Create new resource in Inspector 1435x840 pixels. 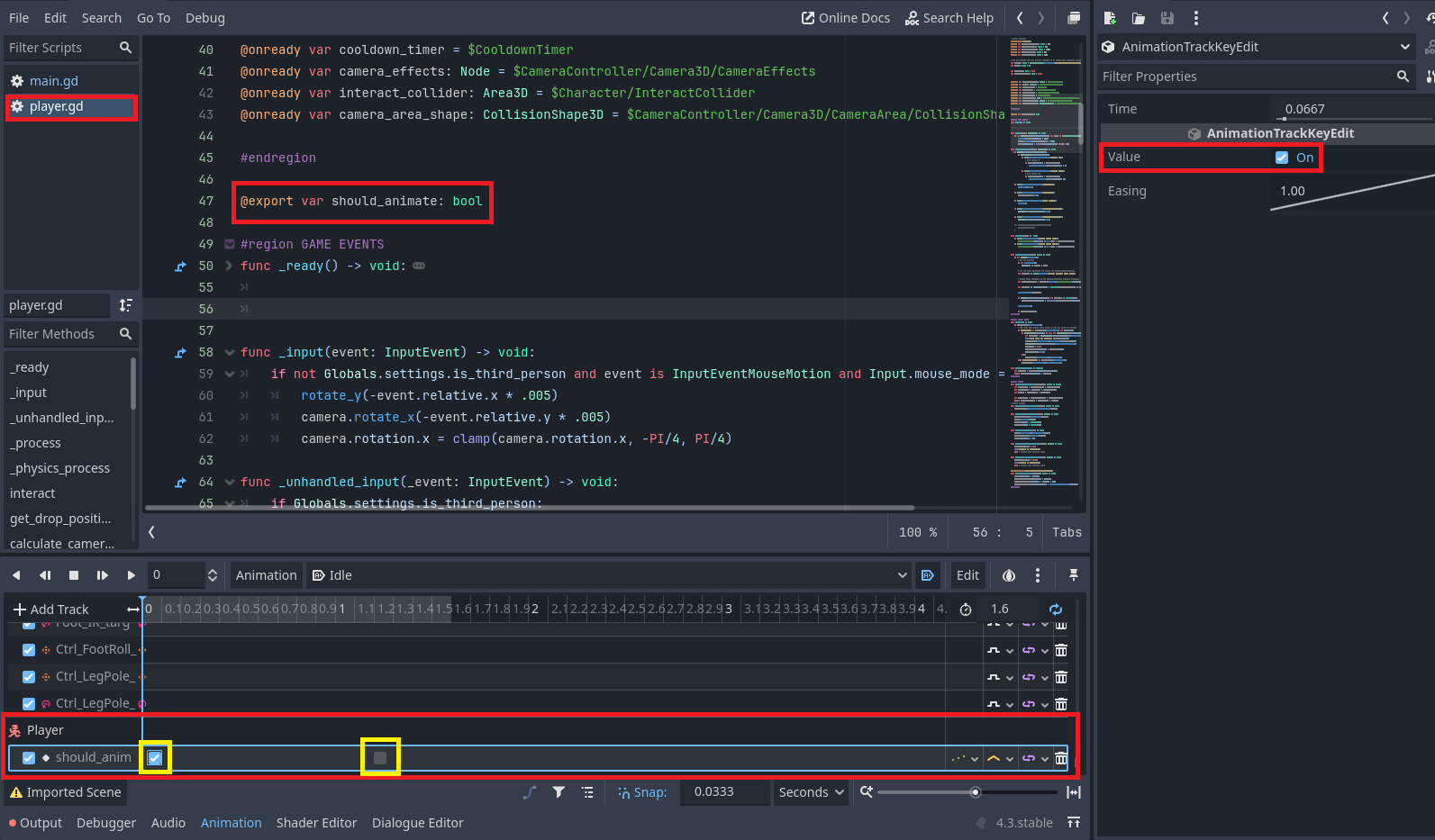[1110, 18]
